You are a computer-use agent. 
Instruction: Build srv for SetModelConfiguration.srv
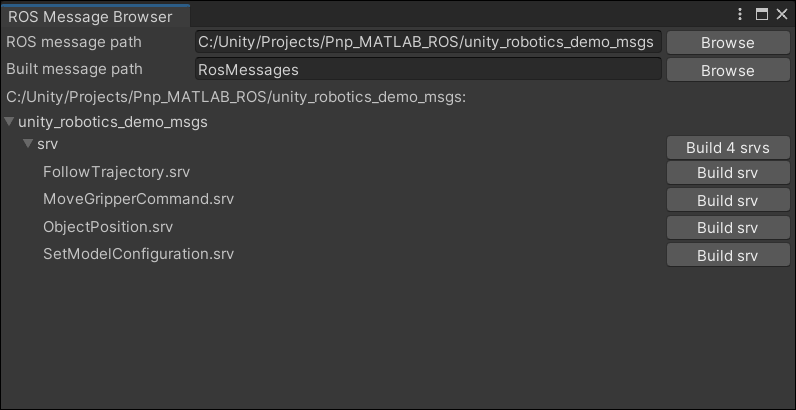(x=727, y=255)
